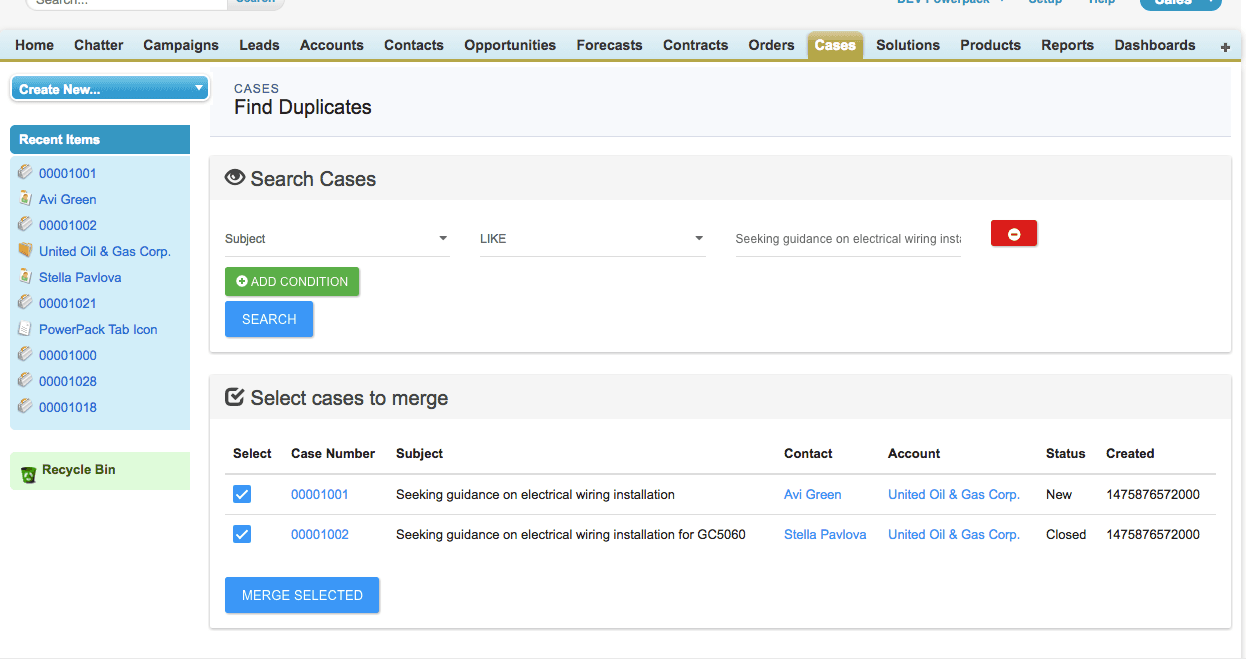The image size is (1246, 659).
Task: Switch to the Home tab
Action: (x=35, y=45)
